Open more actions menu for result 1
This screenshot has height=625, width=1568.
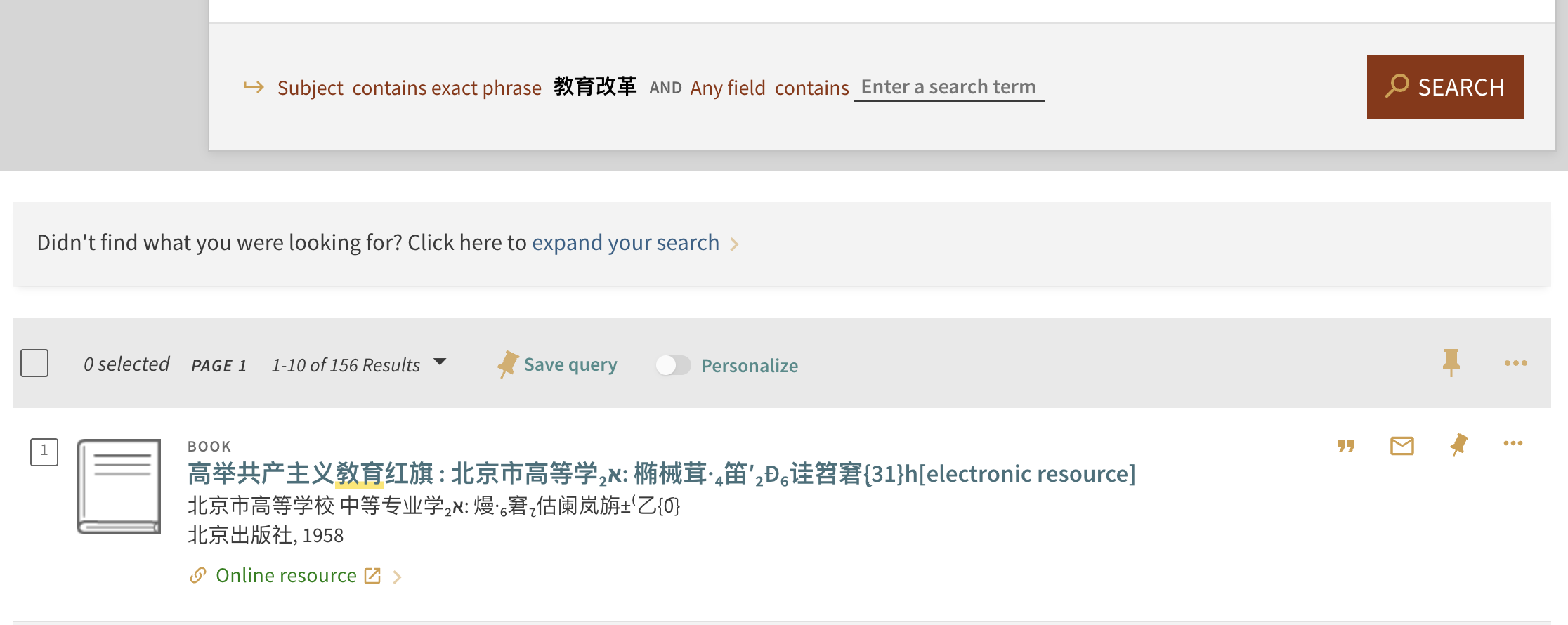[x=1513, y=443]
